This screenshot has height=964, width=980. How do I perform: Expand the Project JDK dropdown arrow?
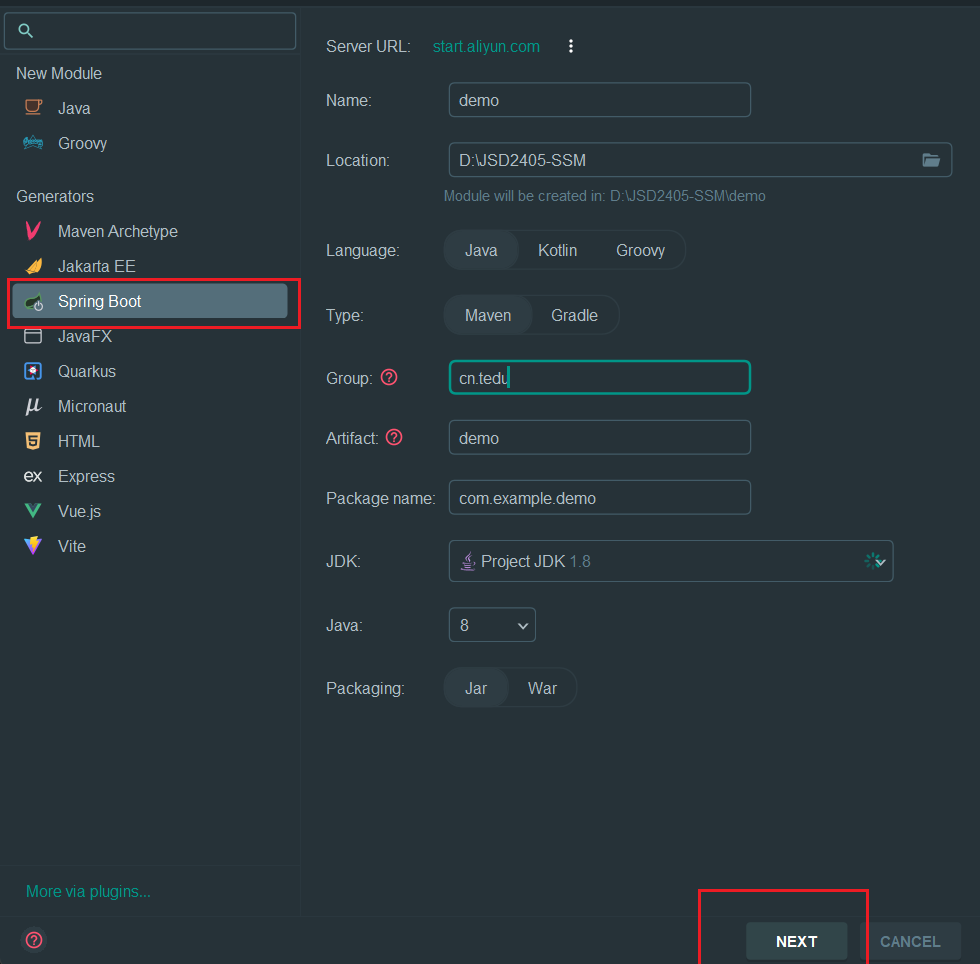tap(881, 561)
